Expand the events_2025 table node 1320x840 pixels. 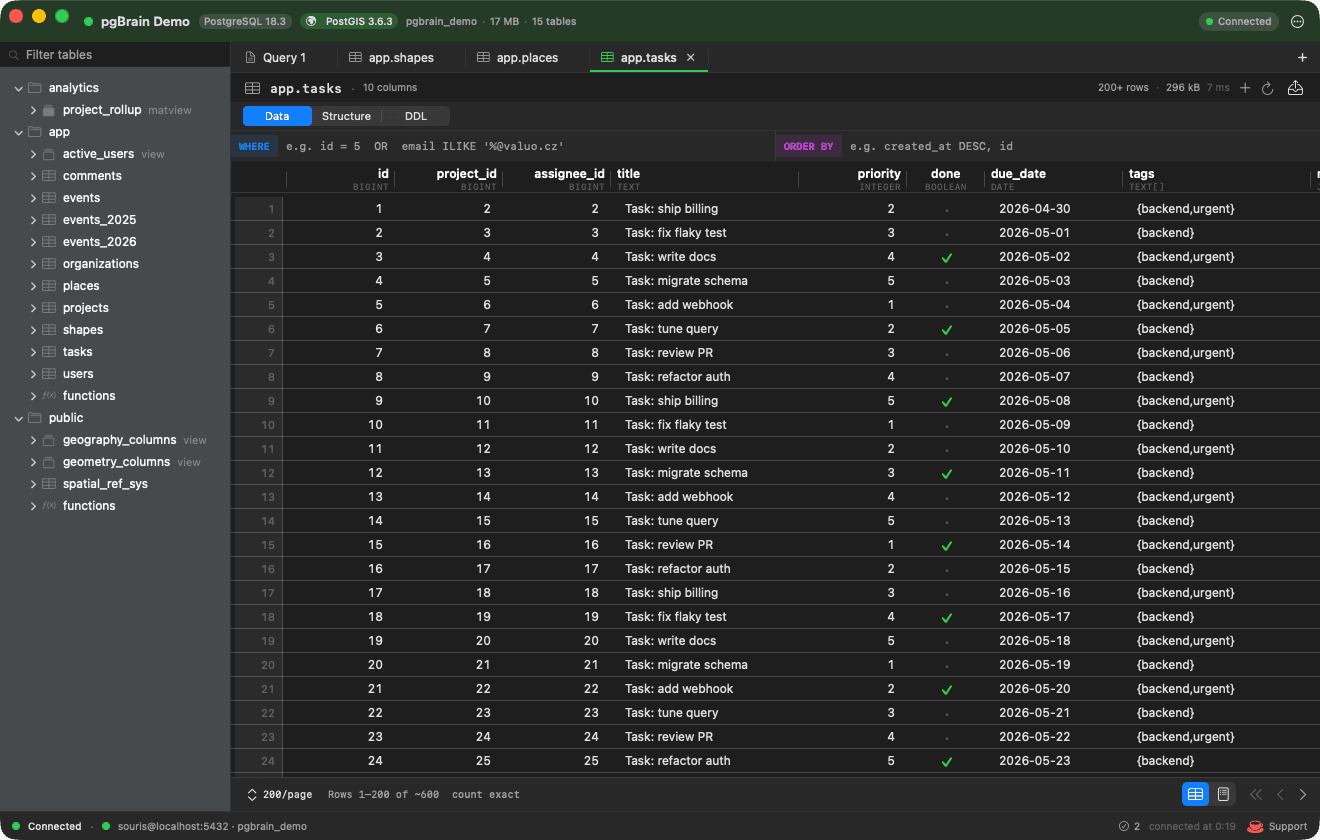[x=33, y=220]
